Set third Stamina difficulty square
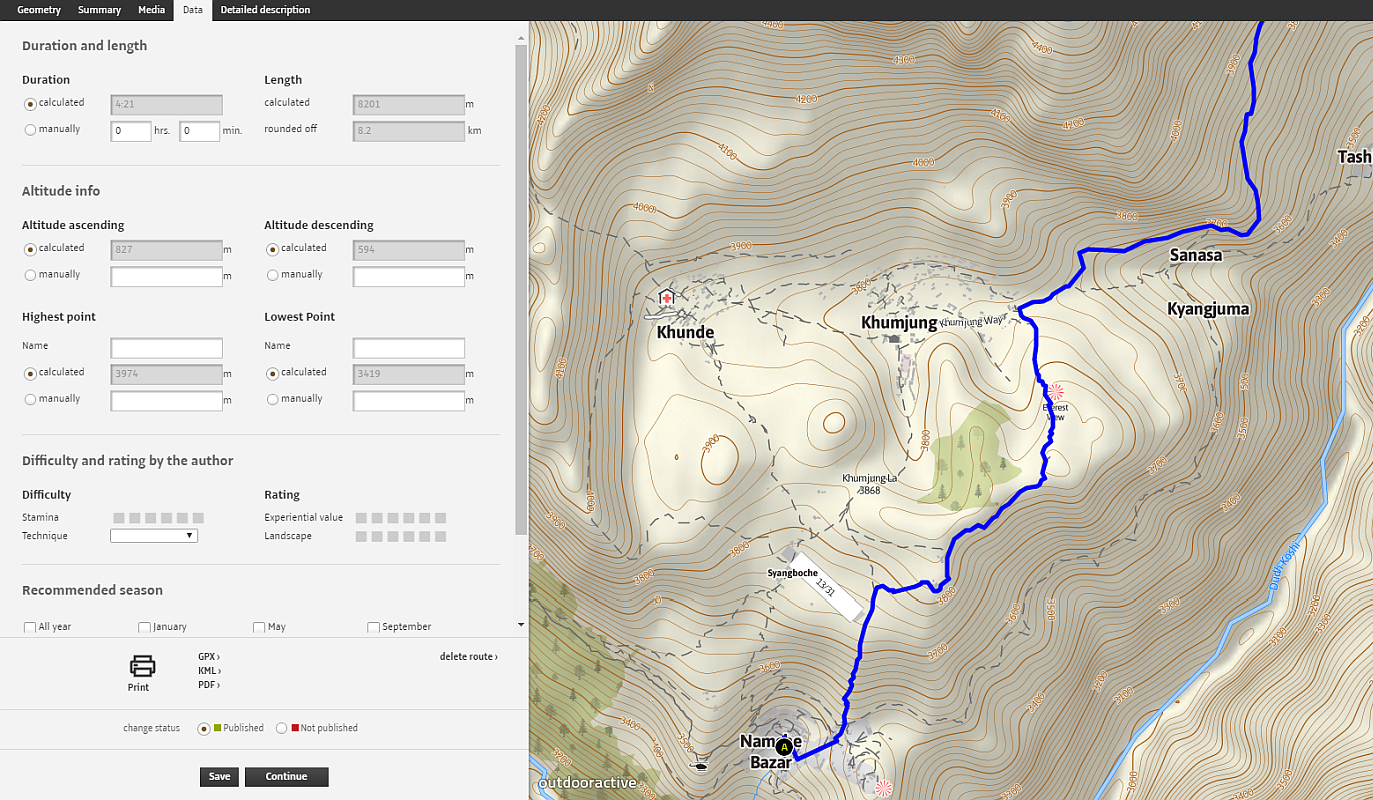 pos(151,518)
